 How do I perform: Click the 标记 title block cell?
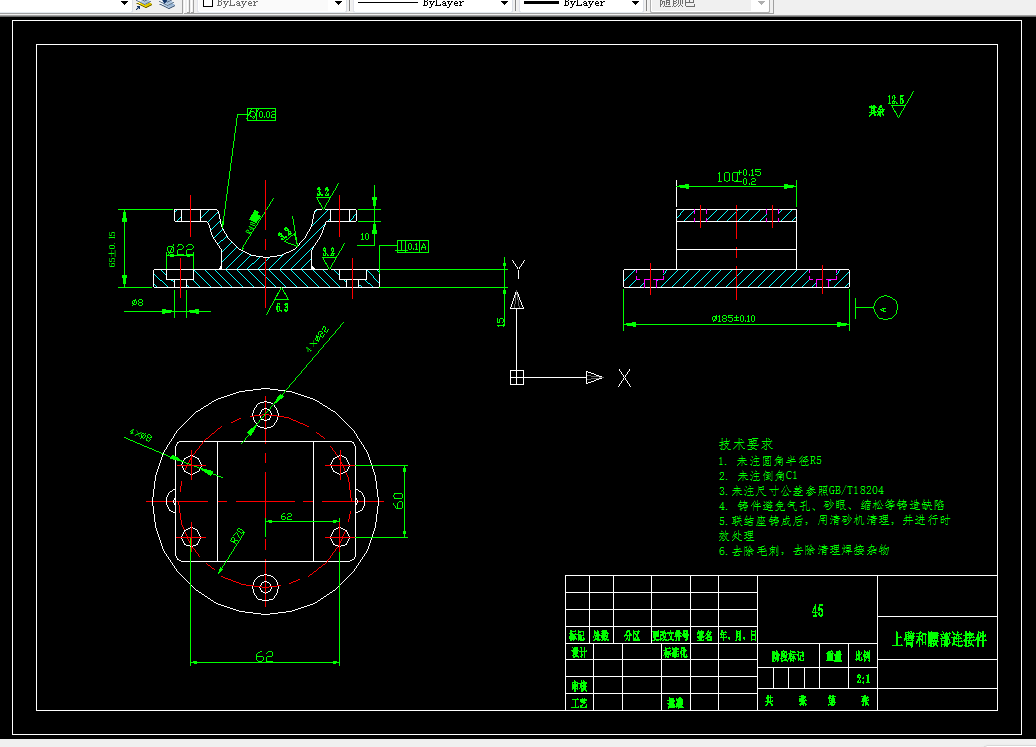click(x=577, y=635)
